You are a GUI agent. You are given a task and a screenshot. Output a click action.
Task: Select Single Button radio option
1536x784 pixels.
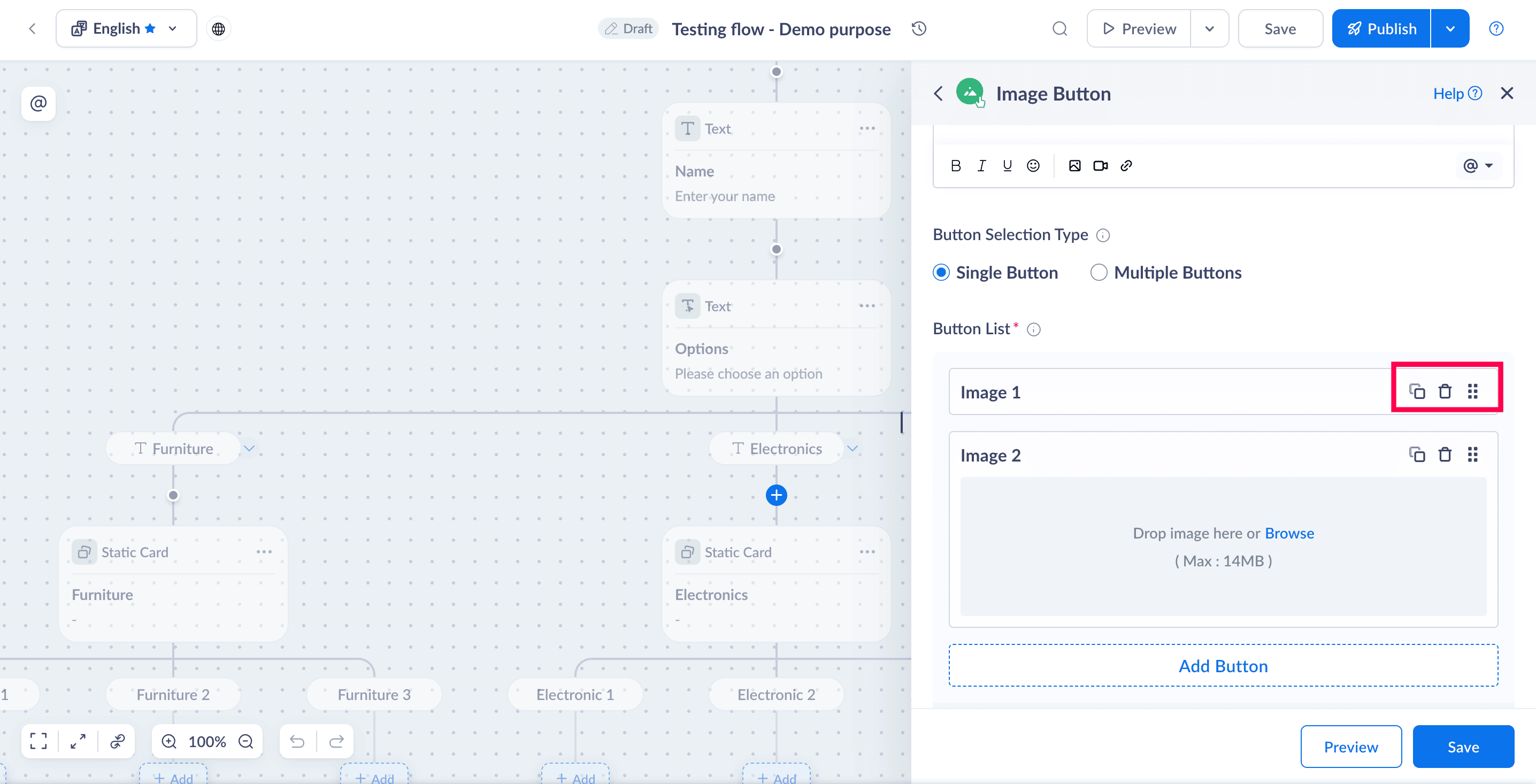(941, 272)
